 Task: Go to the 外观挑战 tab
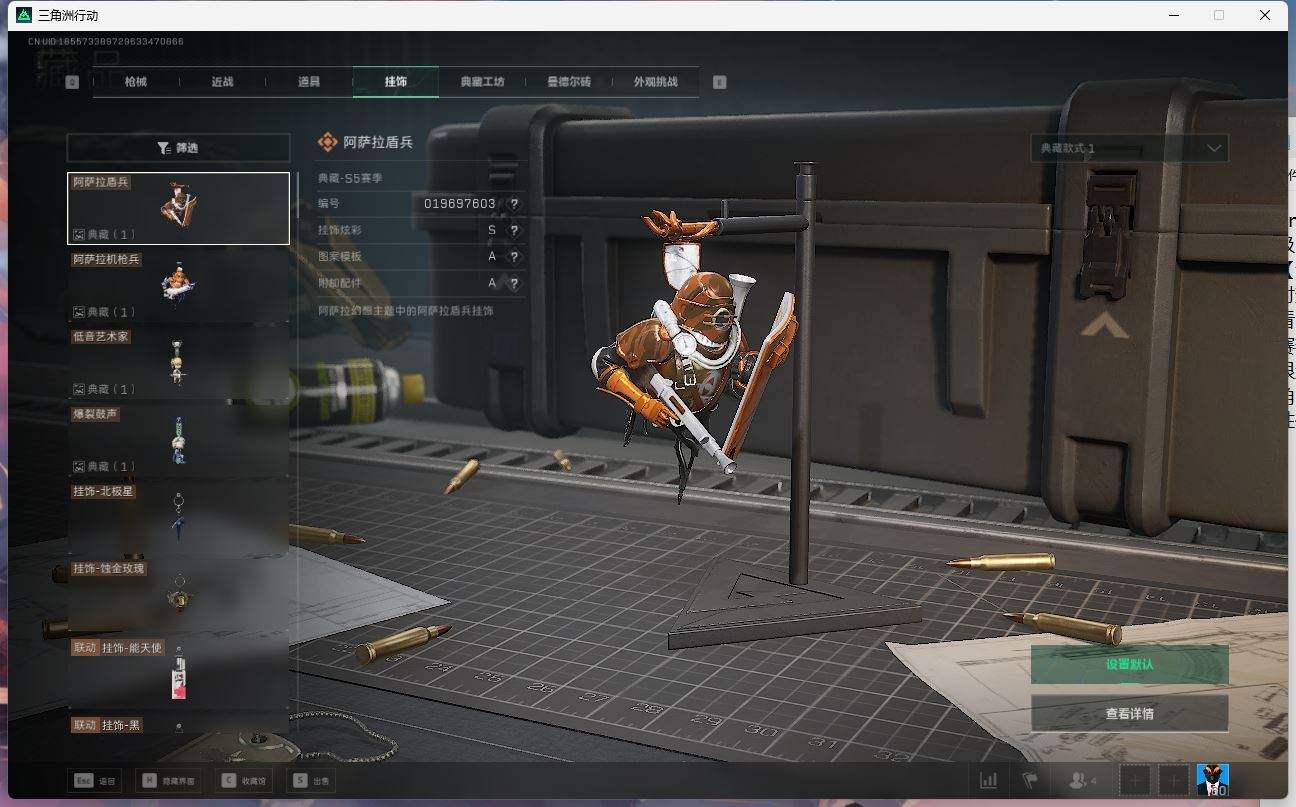(655, 82)
